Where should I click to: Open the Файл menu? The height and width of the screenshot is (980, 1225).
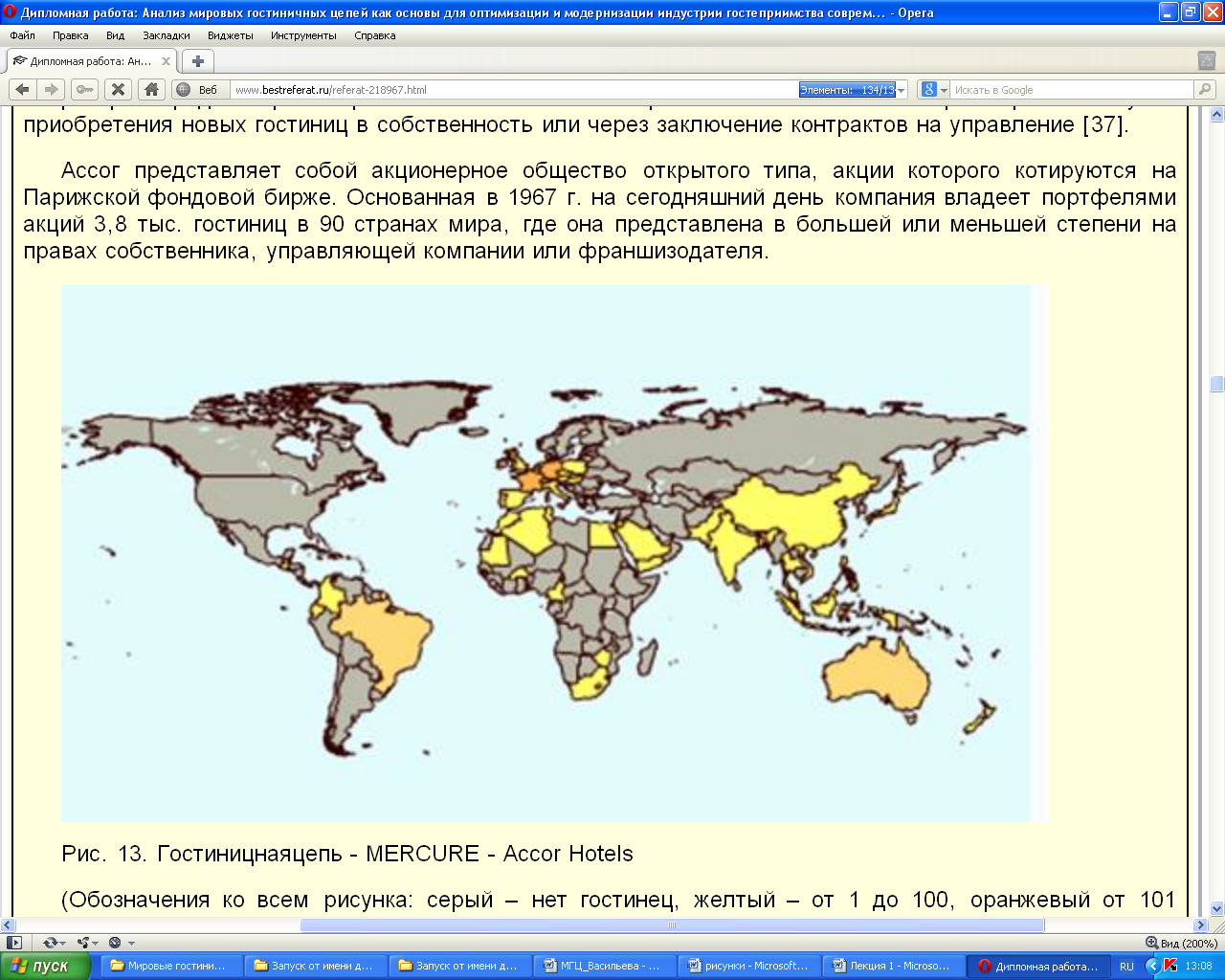tap(22, 35)
